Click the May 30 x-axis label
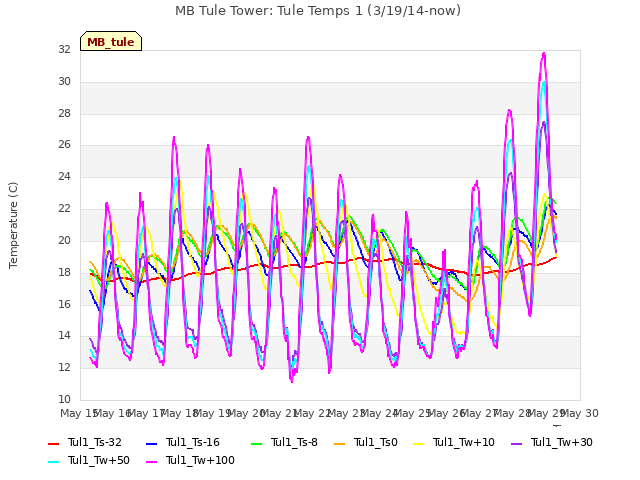The height and width of the screenshot is (480, 640). (x=580, y=413)
